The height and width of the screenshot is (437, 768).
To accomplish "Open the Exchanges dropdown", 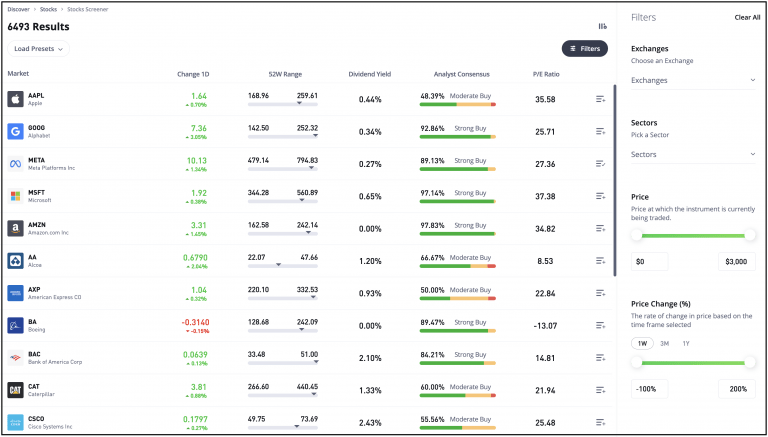I will tap(693, 80).
